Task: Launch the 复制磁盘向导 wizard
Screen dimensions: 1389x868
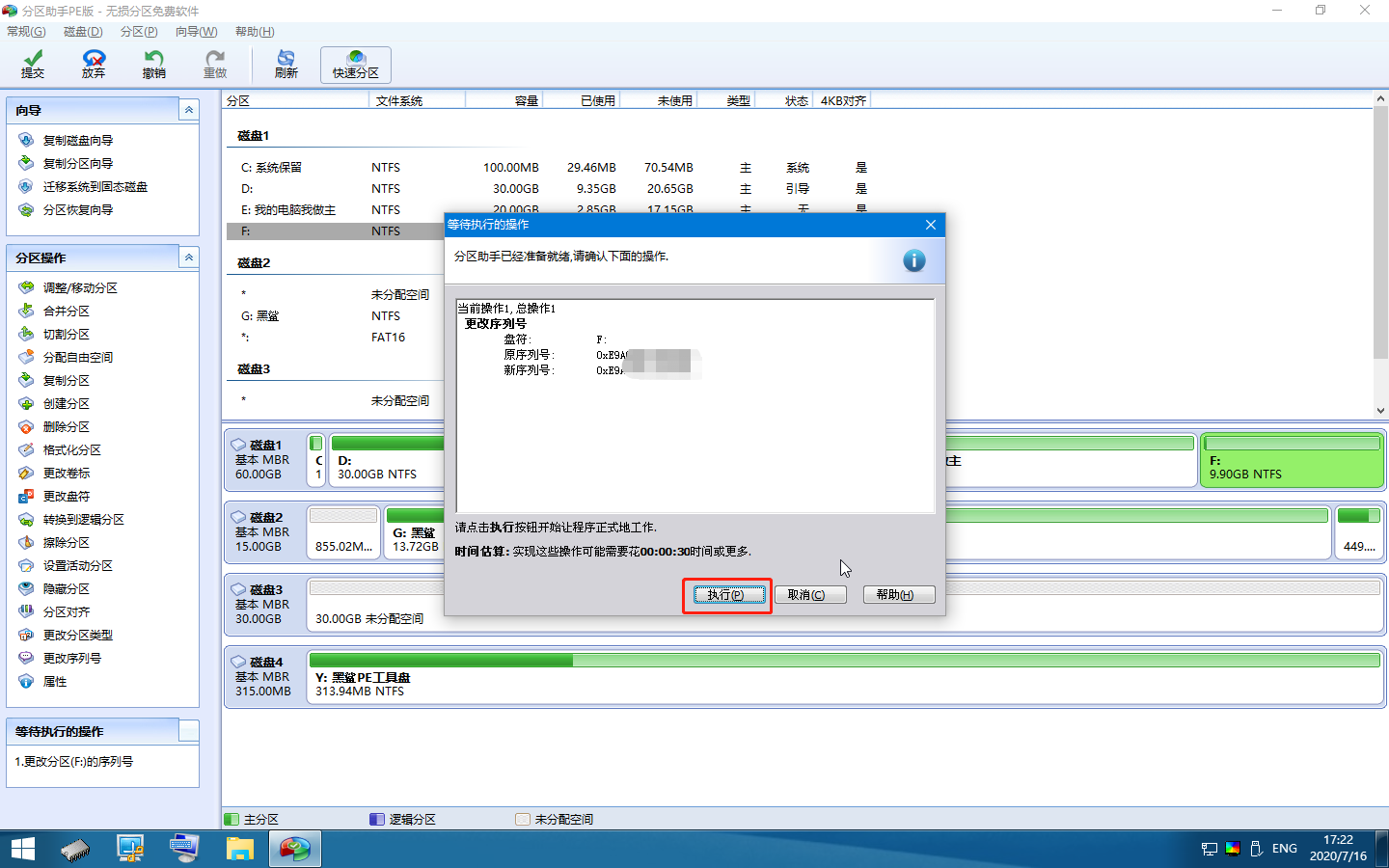Action: [78, 141]
